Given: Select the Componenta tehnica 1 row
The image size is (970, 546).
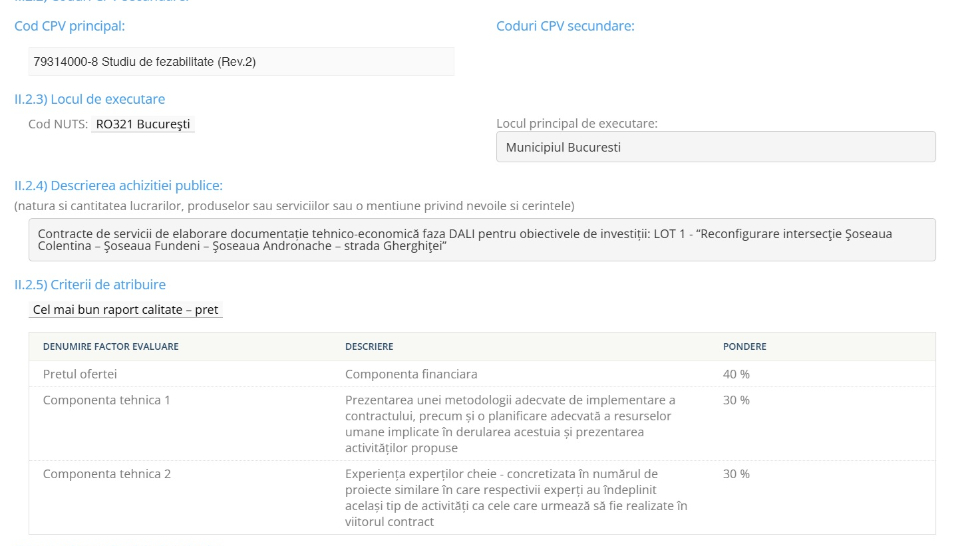Looking at the screenshot, I should (482, 424).
